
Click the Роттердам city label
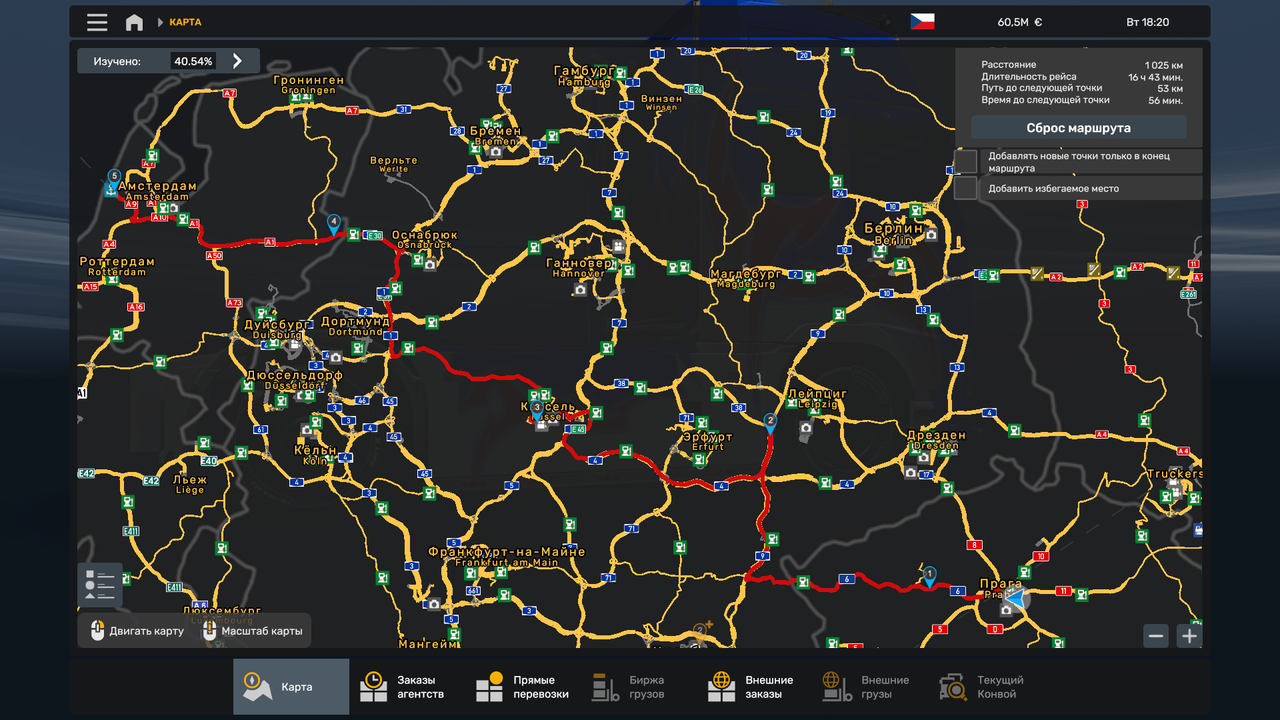[117, 262]
